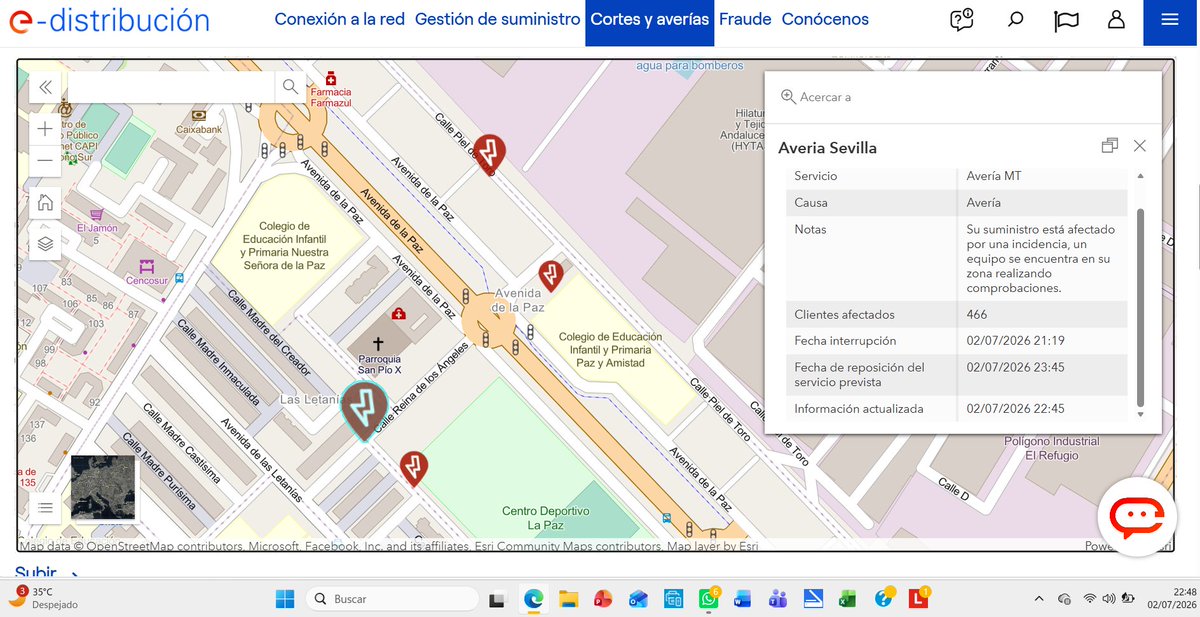This screenshot has height=617, width=1200.
Task: Click the 'Causa' row label
Action: 811,202
